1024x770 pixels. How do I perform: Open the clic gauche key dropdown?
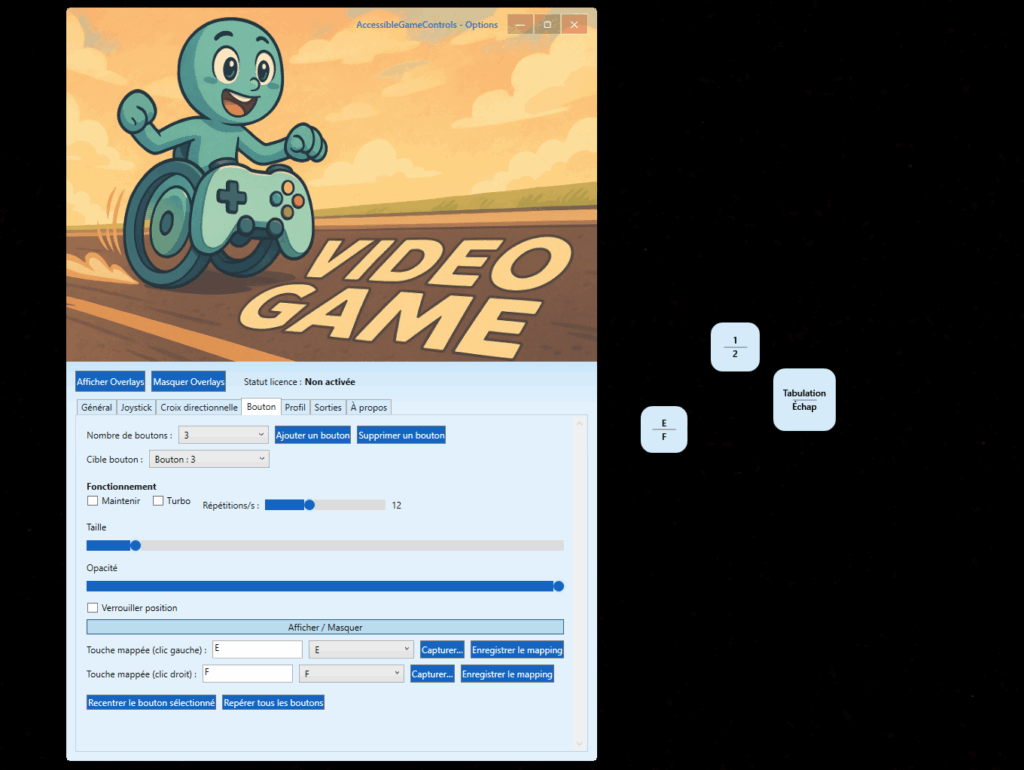(x=361, y=650)
